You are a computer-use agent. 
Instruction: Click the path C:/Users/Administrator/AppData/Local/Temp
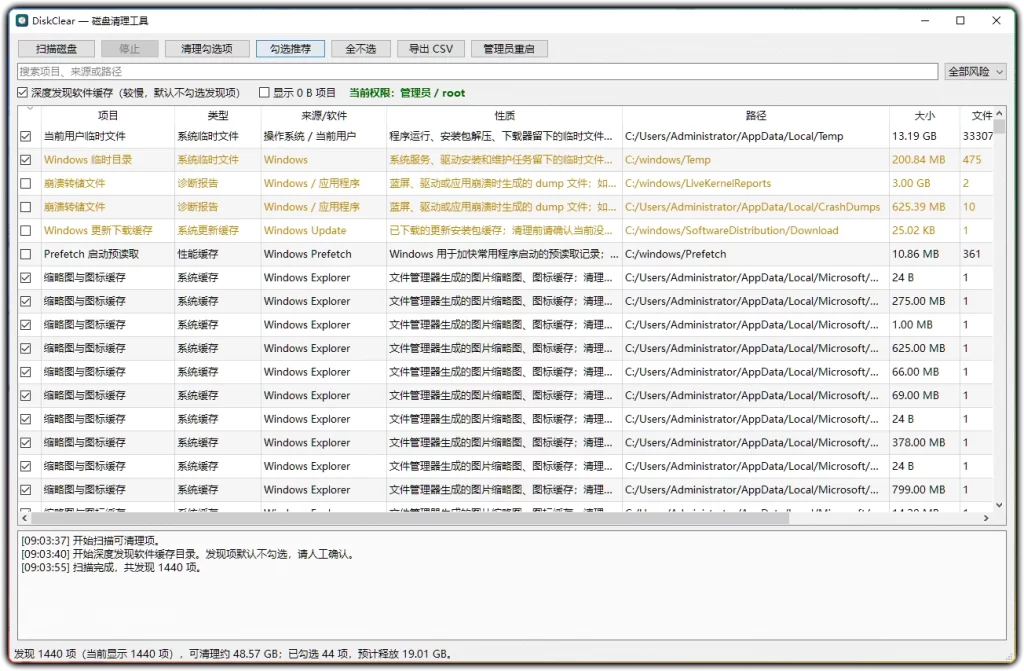734,137
